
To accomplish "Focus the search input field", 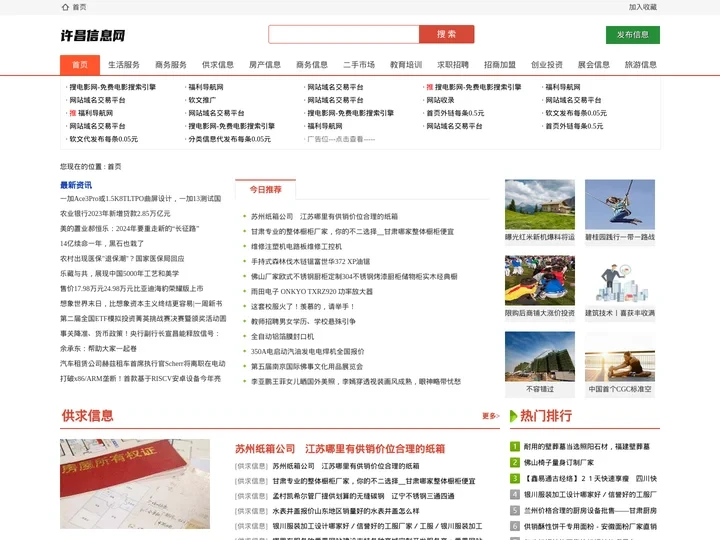I will point(343,34).
